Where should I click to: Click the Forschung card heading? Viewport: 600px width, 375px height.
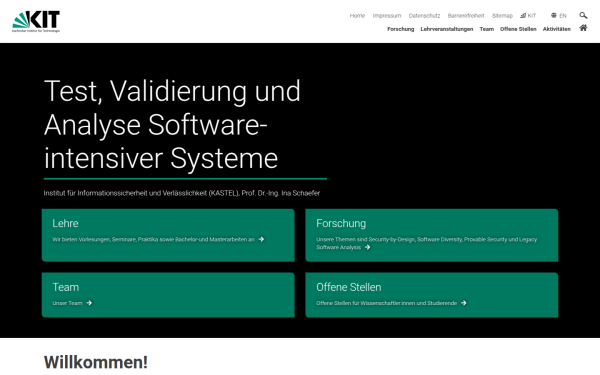(341, 223)
